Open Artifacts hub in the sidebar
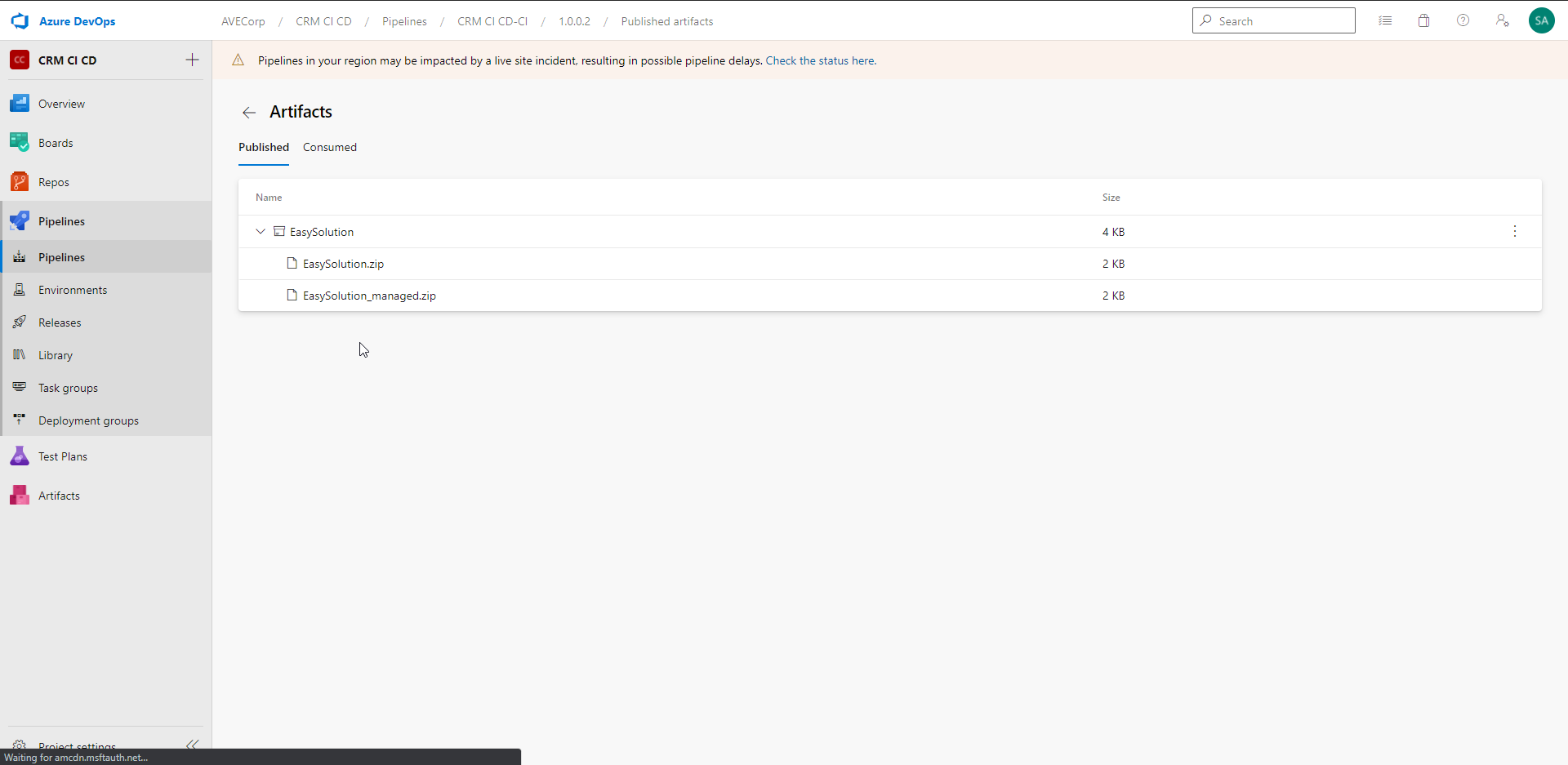This screenshot has height=765, width=1568. 106,496
